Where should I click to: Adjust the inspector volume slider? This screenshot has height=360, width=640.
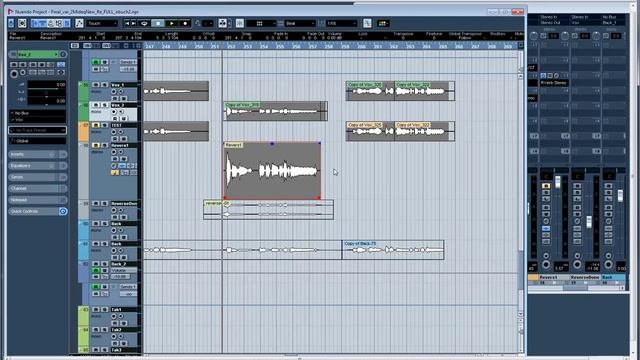(x=46, y=89)
